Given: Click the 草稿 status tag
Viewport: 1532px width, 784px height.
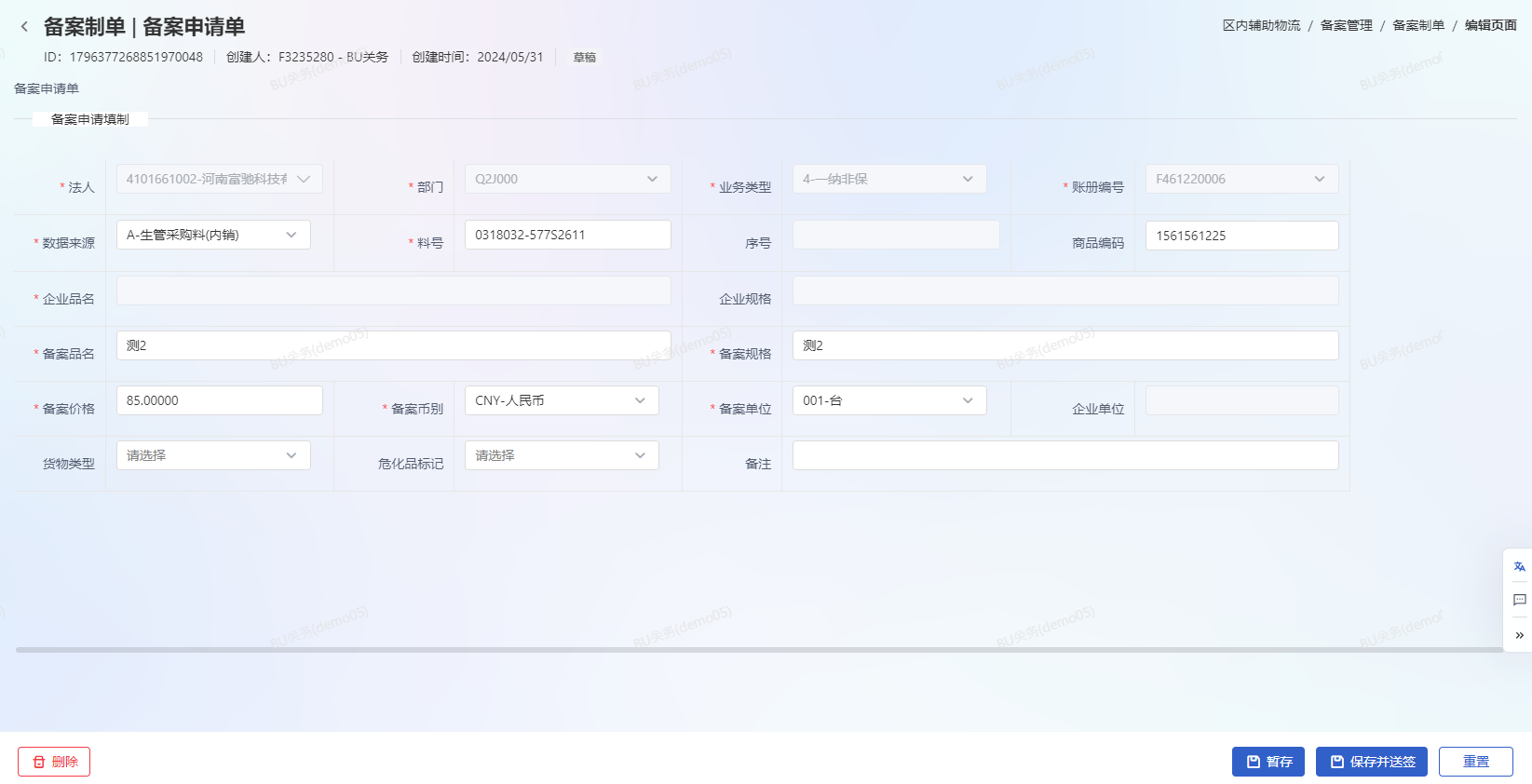Looking at the screenshot, I should (x=585, y=58).
